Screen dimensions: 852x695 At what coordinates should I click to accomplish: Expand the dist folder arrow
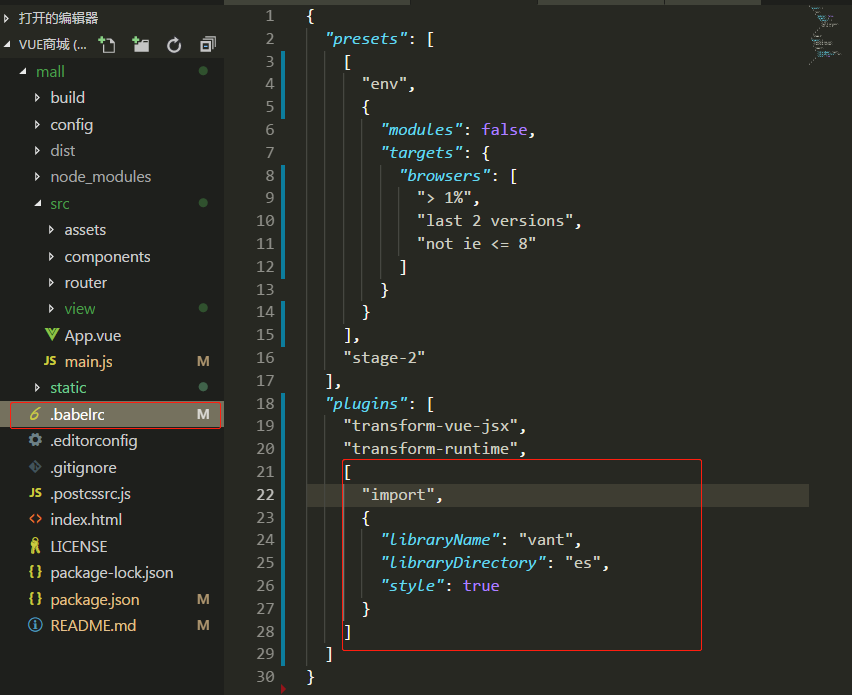coord(37,151)
